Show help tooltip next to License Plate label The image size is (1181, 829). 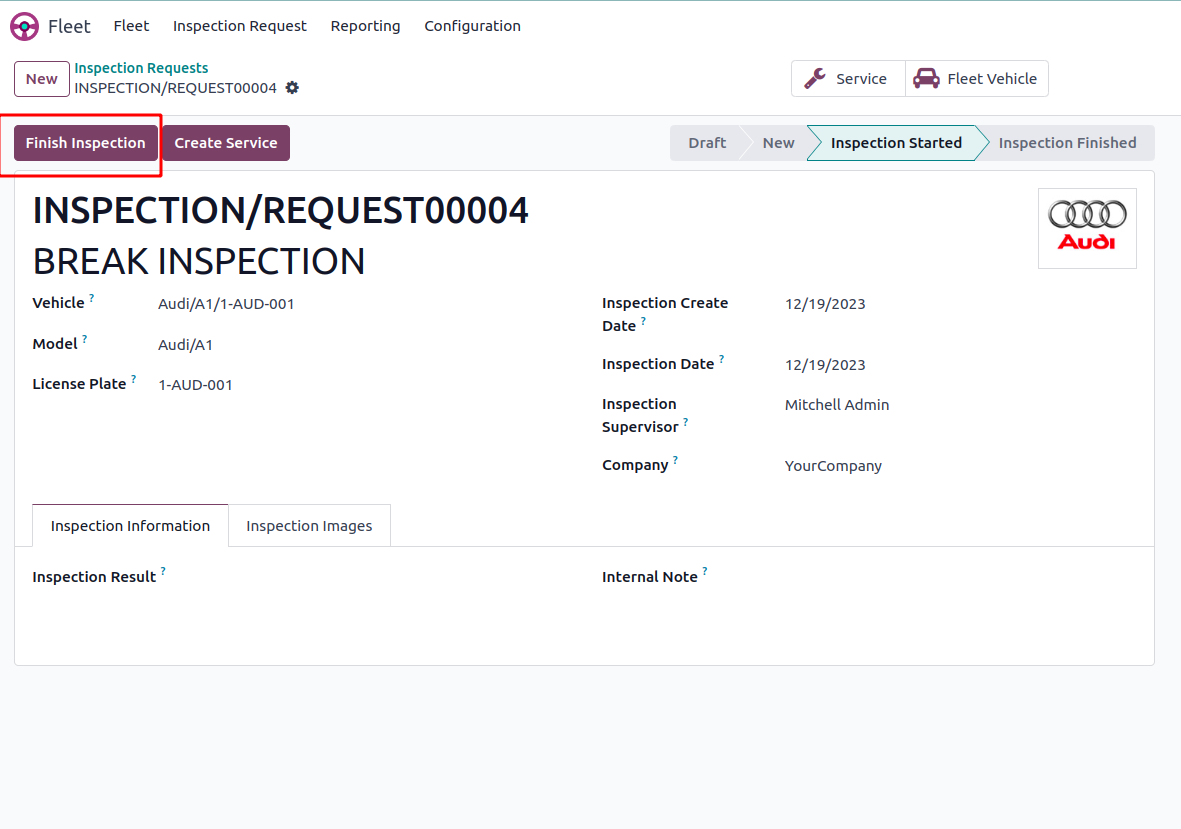click(133, 379)
